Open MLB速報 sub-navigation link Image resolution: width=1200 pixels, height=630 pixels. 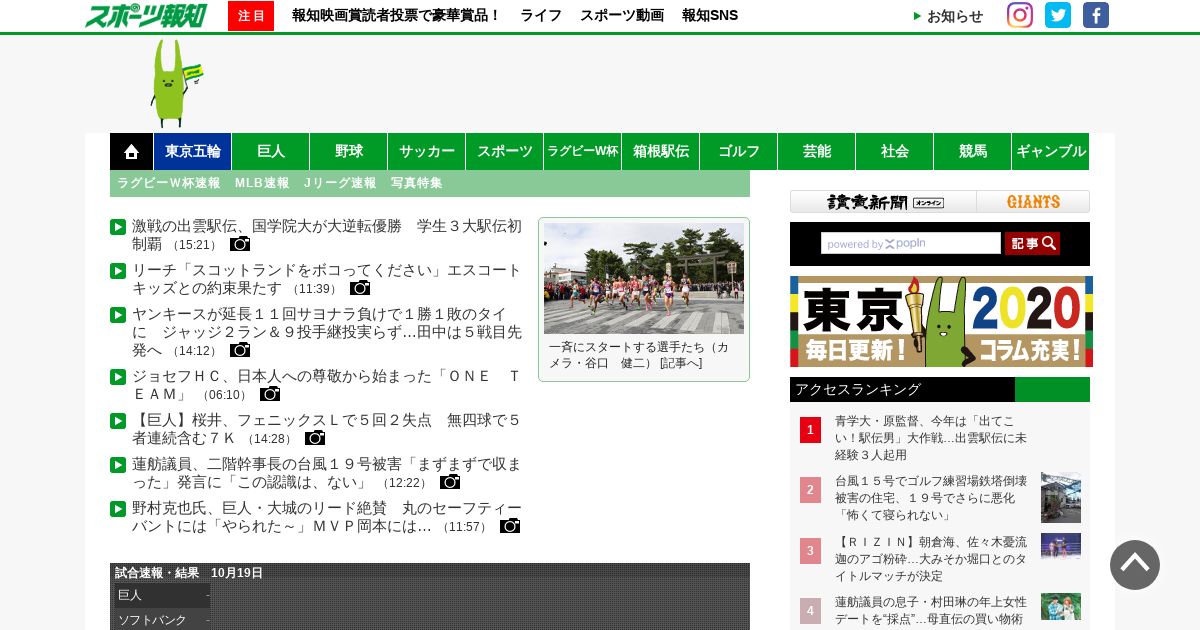(x=262, y=183)
